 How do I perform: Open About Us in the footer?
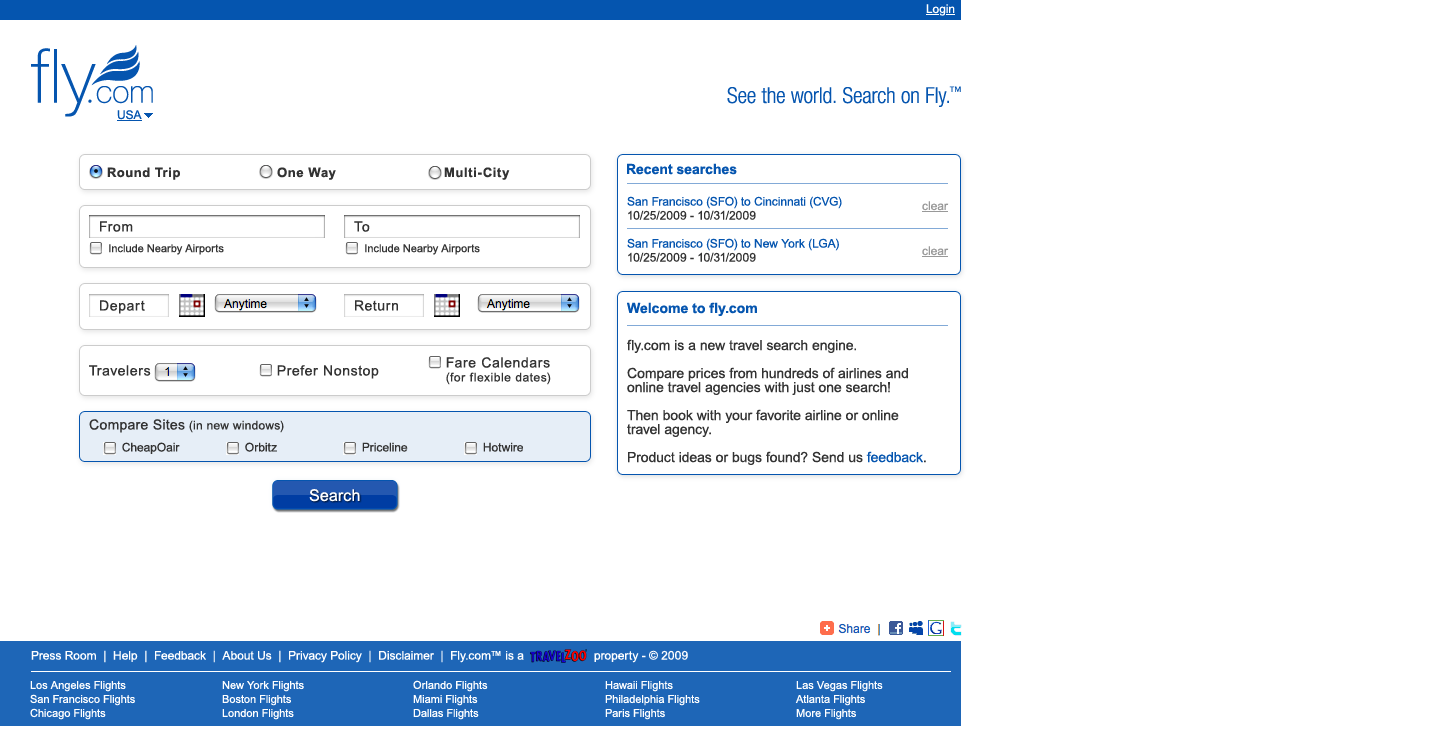coord(247,656)
